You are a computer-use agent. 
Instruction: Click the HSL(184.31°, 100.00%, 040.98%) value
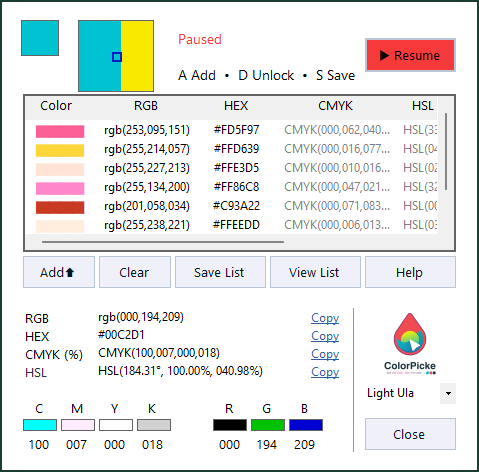coord(180,371)
